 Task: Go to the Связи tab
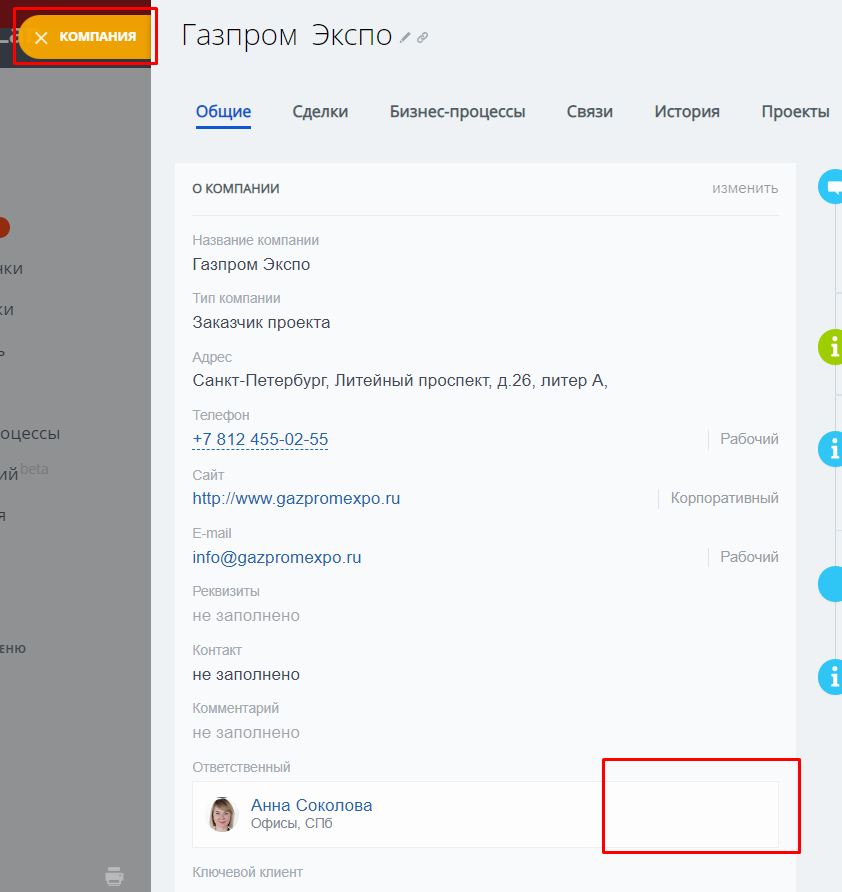[589, 112]
